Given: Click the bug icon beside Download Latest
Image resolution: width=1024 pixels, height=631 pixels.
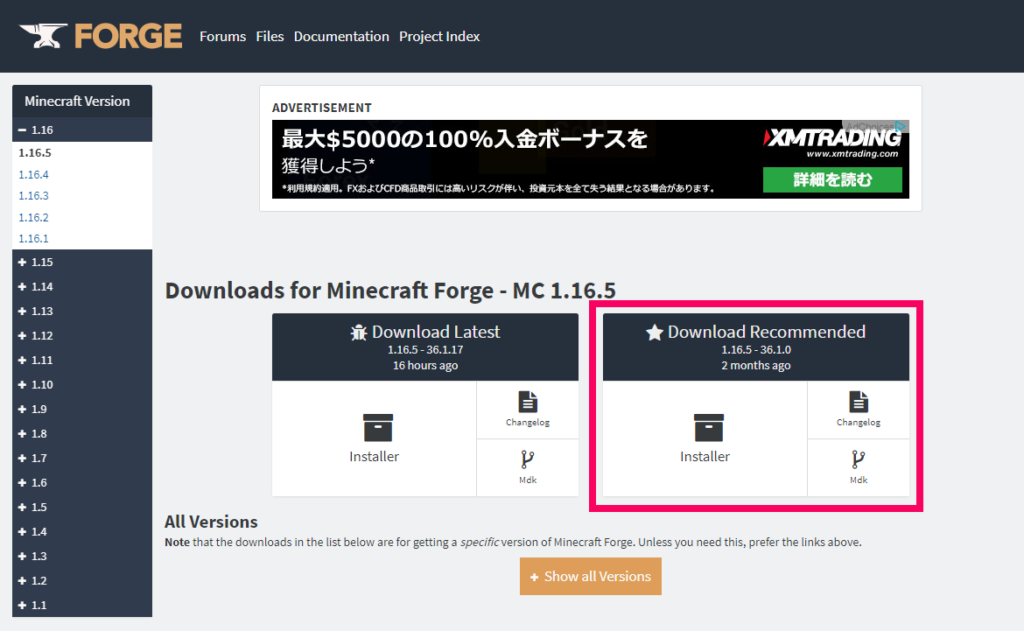Looking at the screenshot, I should click(x=359, y=332).
